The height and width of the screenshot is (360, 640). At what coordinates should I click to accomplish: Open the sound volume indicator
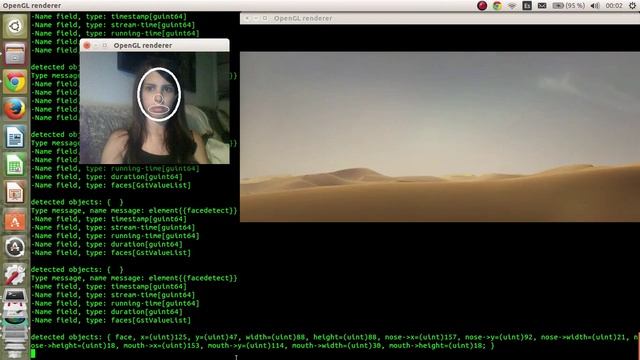[595, 5]
